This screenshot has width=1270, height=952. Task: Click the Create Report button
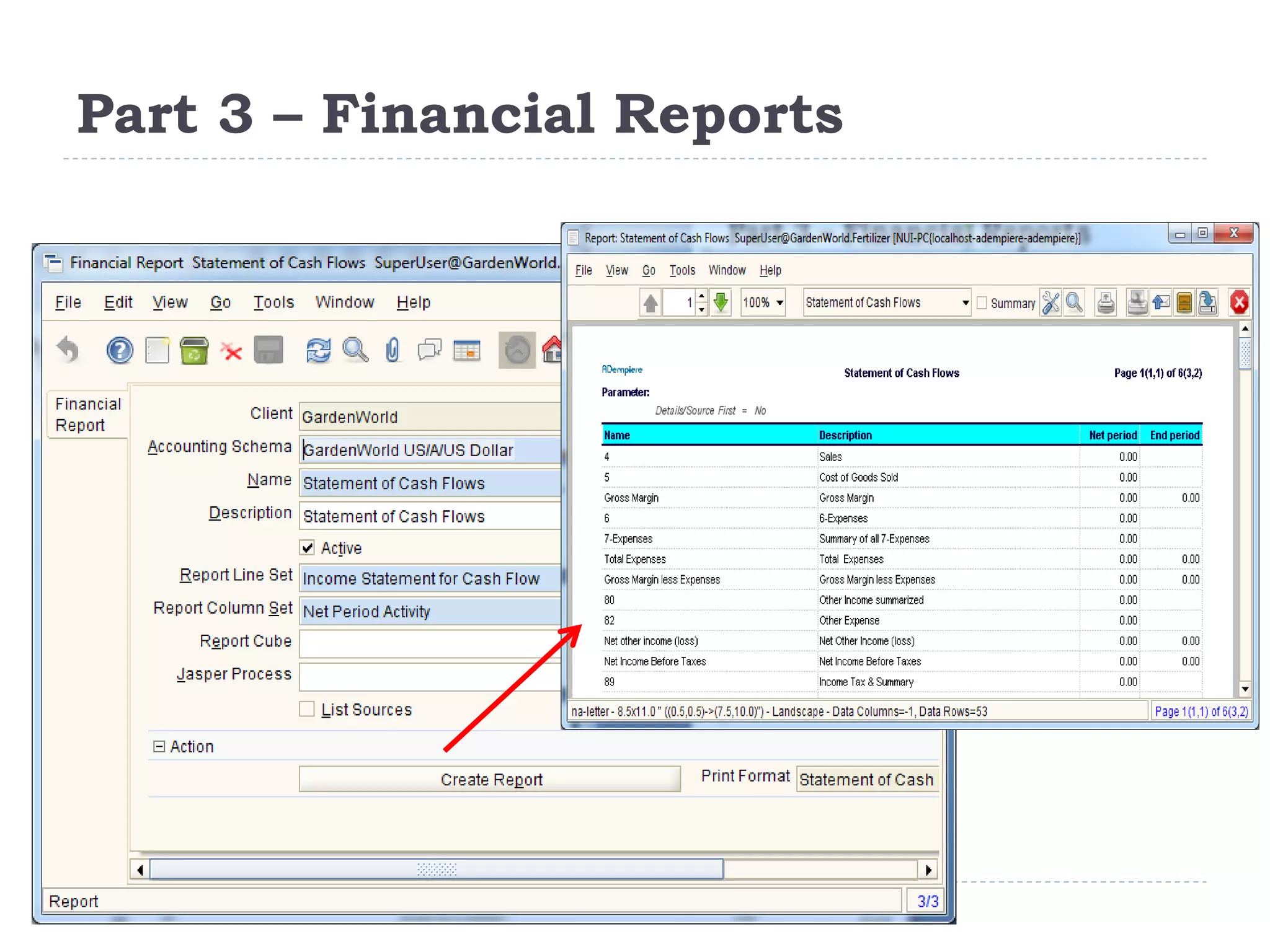pos(490,779)
